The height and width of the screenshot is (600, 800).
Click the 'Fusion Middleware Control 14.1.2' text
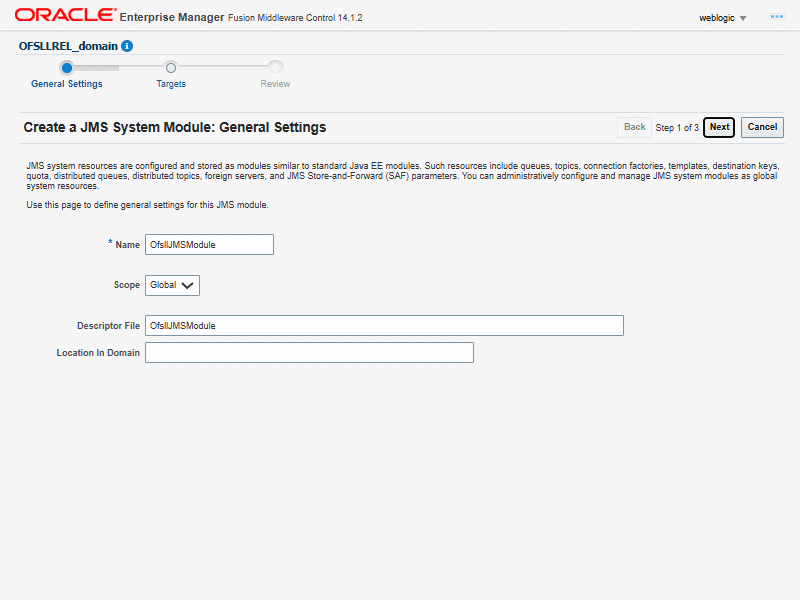coord(295,18)
